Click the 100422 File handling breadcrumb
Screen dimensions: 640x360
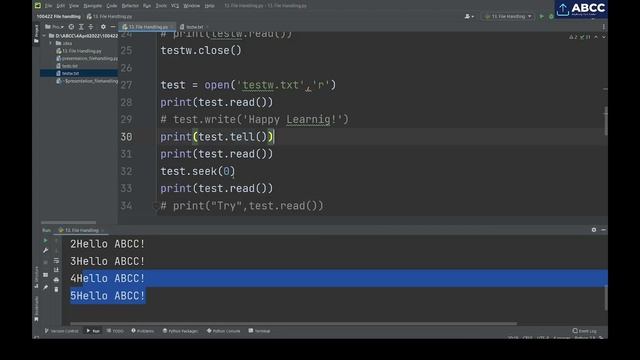pos(58,16)
